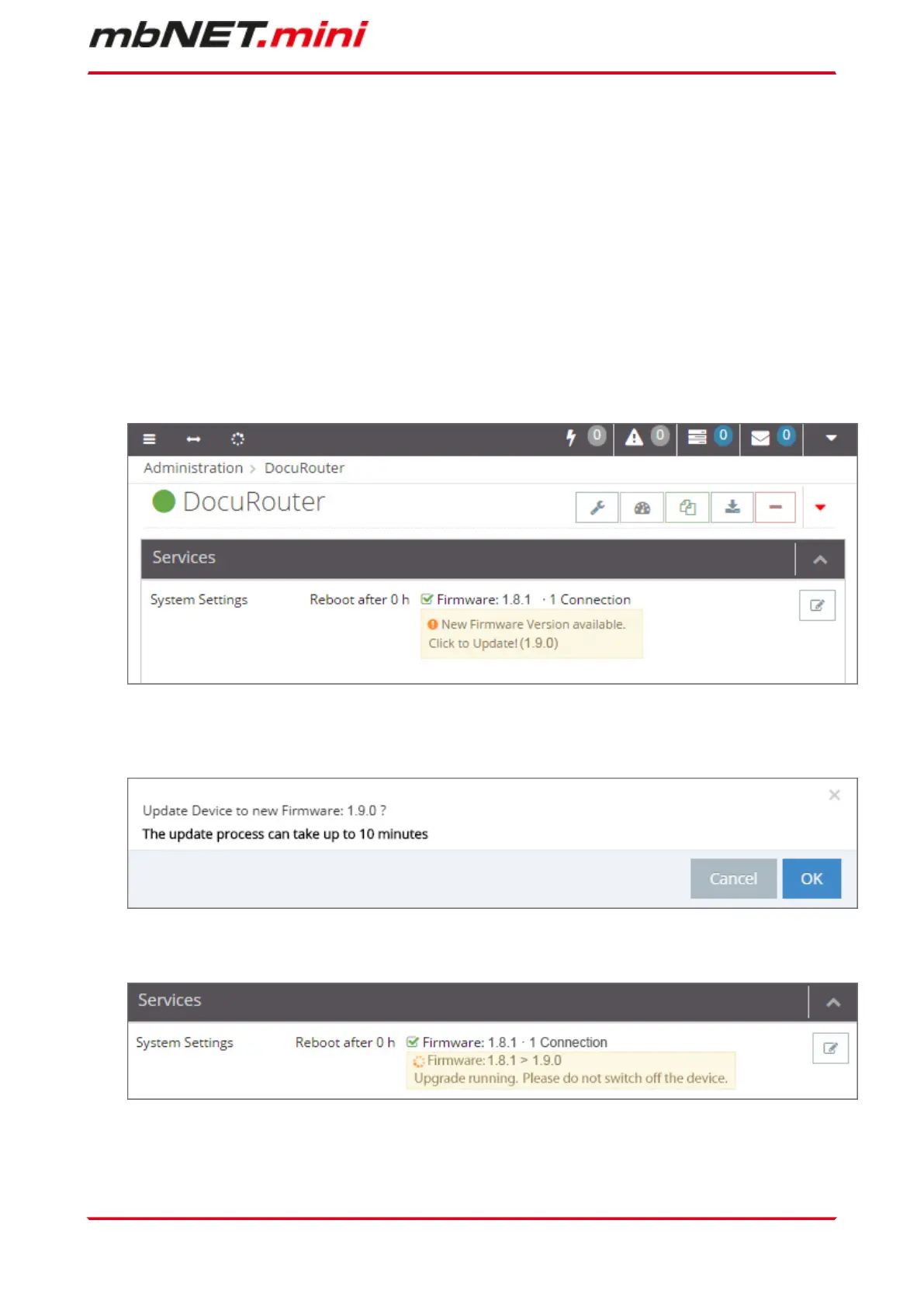Viewport: 924px width, 1307px height.
Task: Click the horizontal arrows icon in top bar
Action: pos(193,439)
